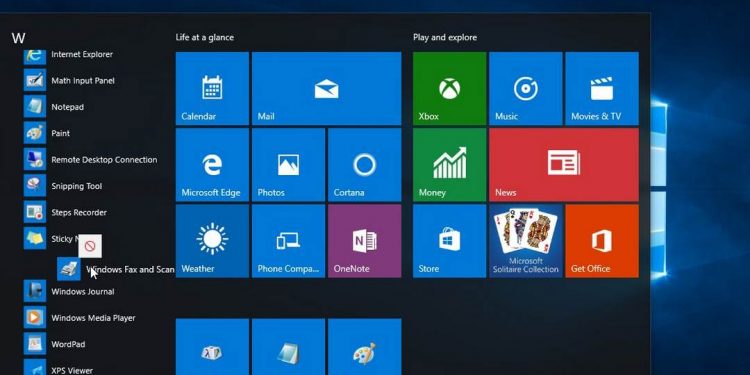The image size is (750, 375).
Task: Click the 'XPS Viewer' text label
Action: point(72,370)
